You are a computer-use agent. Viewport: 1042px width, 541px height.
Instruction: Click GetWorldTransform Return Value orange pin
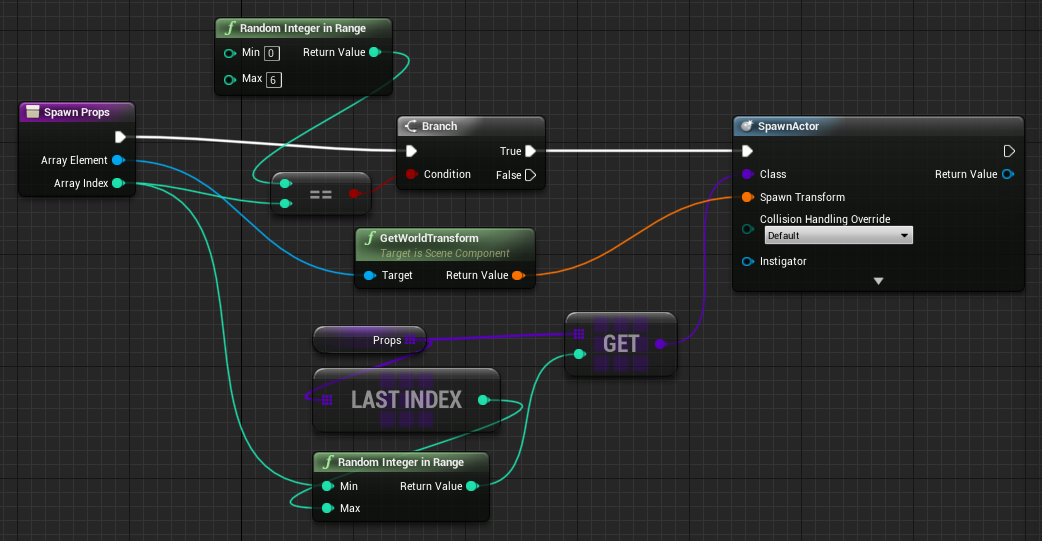517,276
